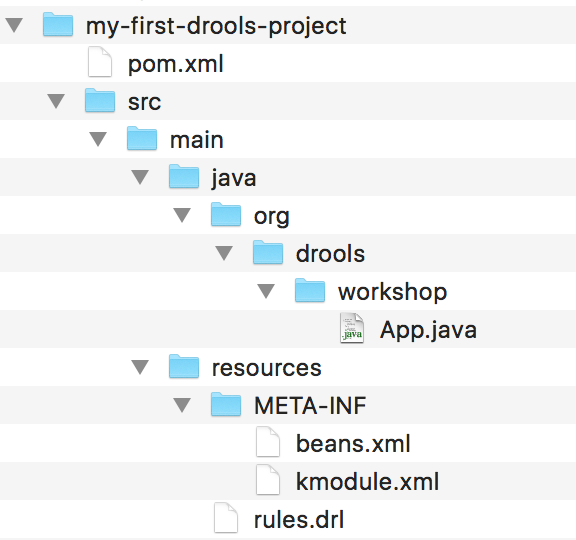The image size is (576, 540).
Task: Click the kmodule.xml file icon
Action: pyautogui.click(x=268, y=480)
